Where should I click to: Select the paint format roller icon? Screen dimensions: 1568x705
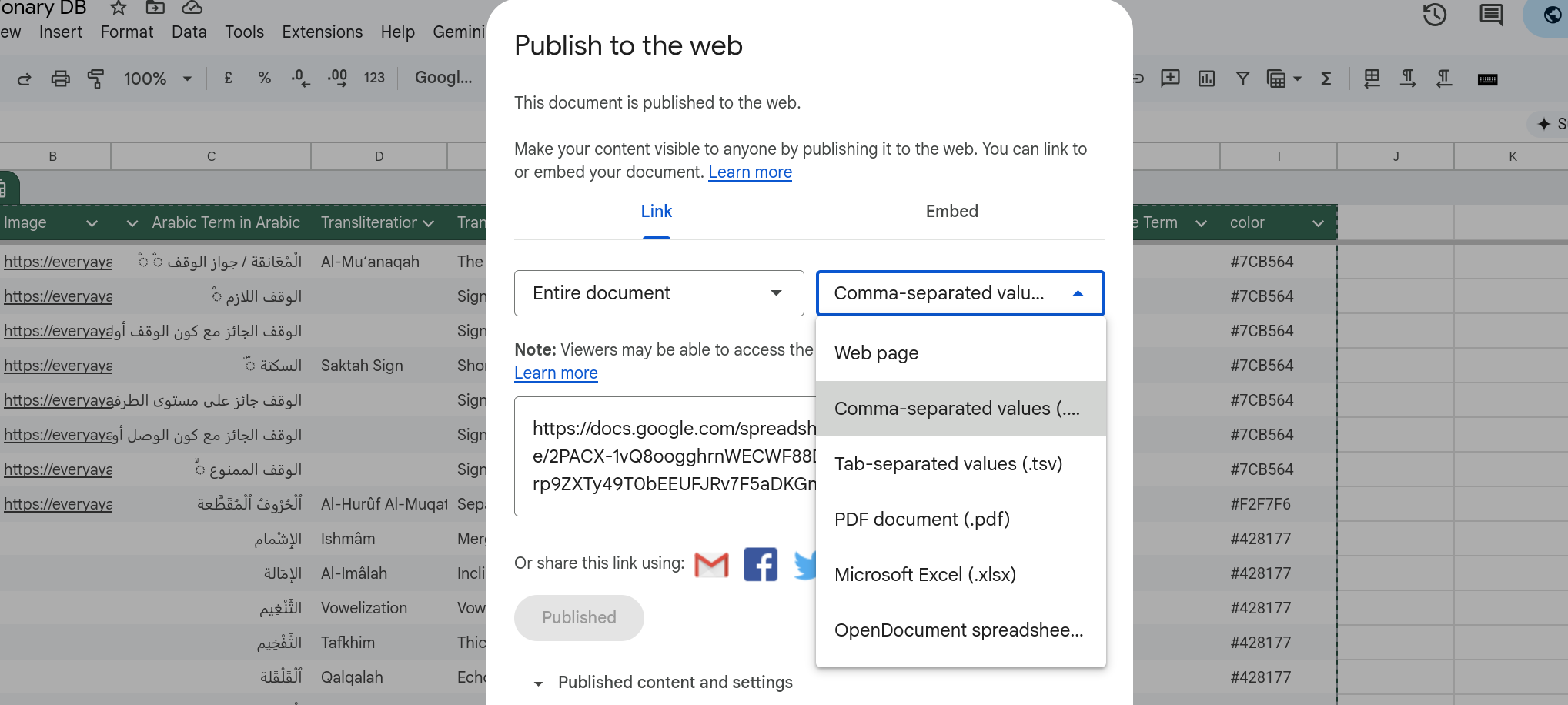tap(96, 79)
